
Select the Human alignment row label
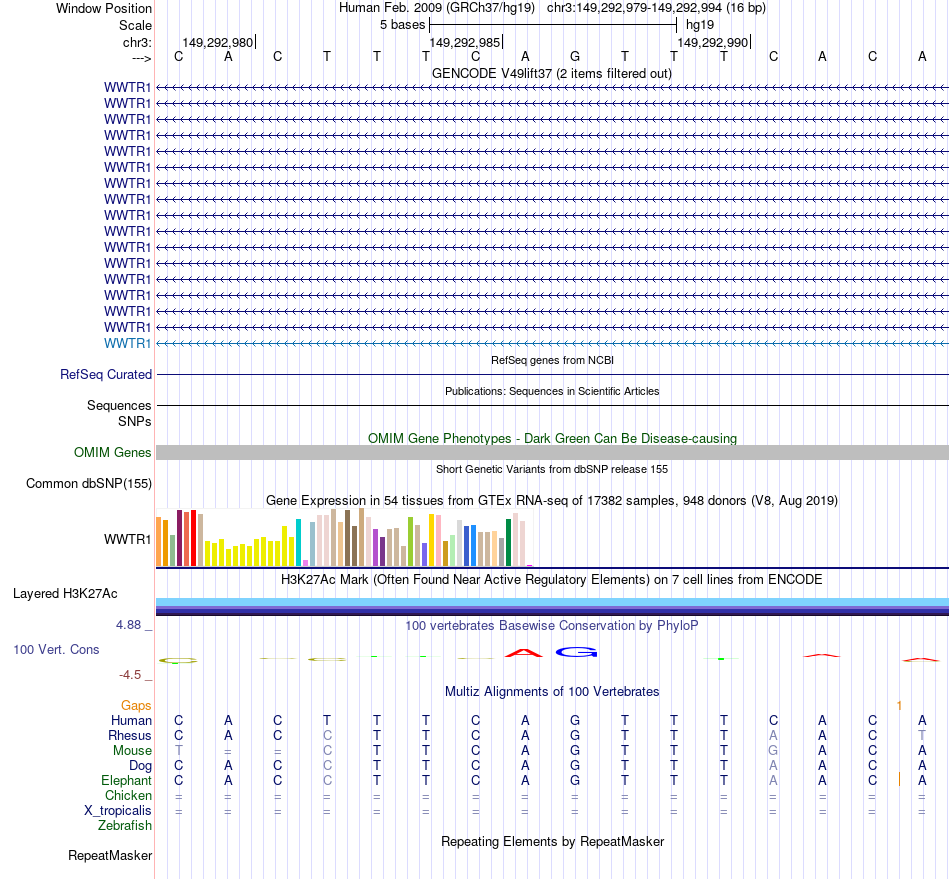131,720
